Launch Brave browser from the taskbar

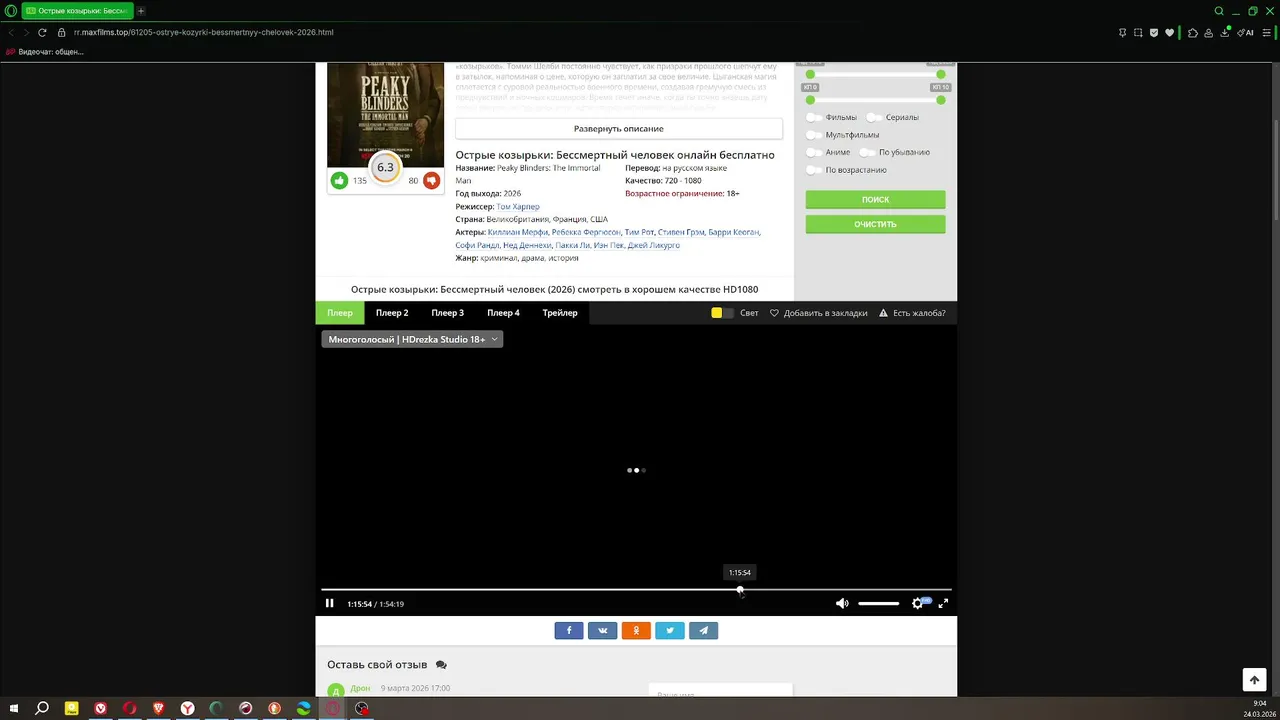click(158, 708)
